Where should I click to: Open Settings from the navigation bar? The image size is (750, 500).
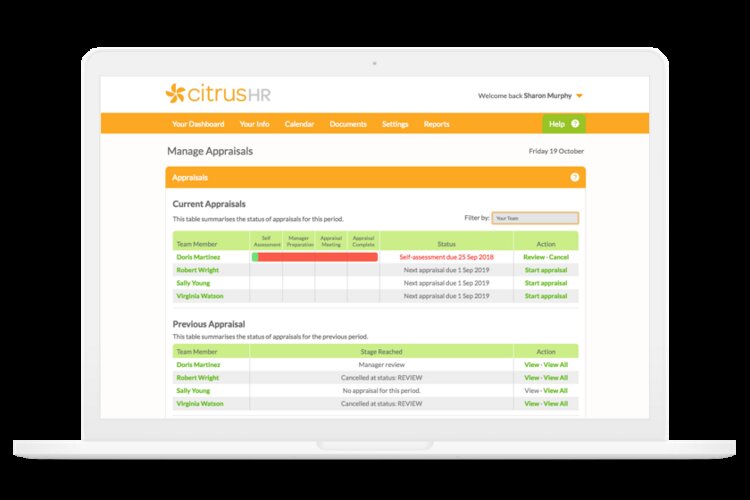click(395, 124)
